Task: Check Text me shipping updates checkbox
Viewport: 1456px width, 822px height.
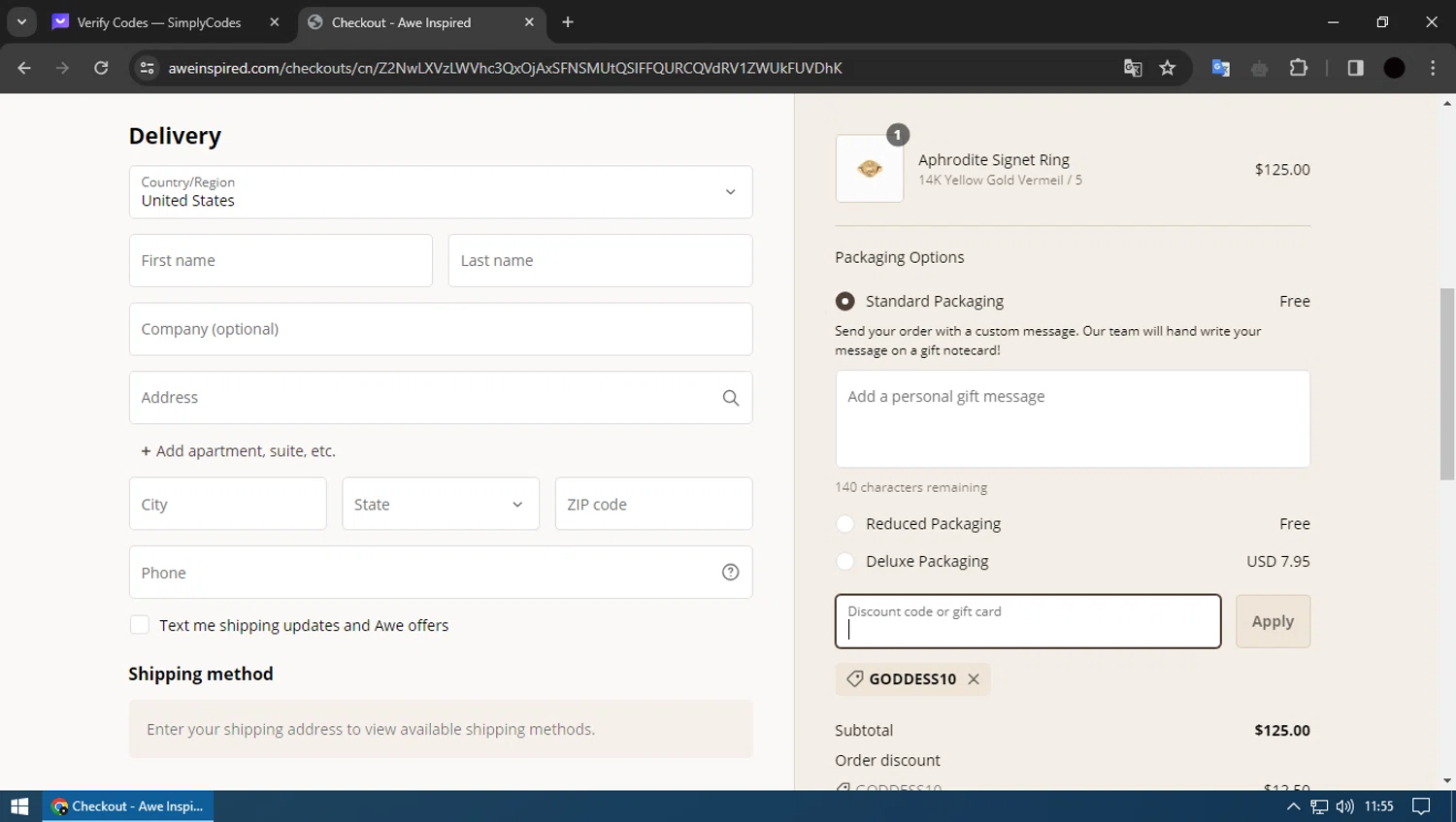Action: pyautogui.click(x=140, y=625)
